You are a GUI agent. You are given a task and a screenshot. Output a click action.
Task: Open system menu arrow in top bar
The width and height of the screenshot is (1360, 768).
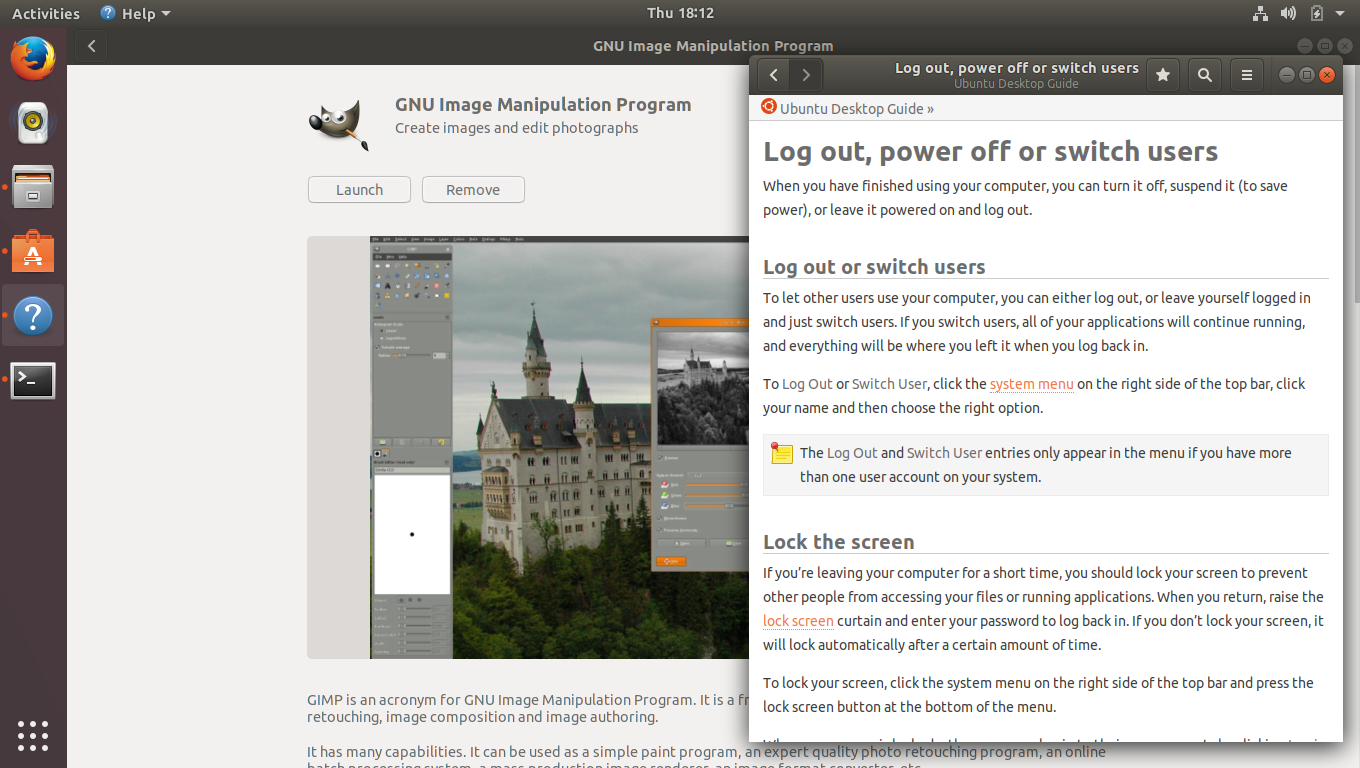tap(1342, 14)
